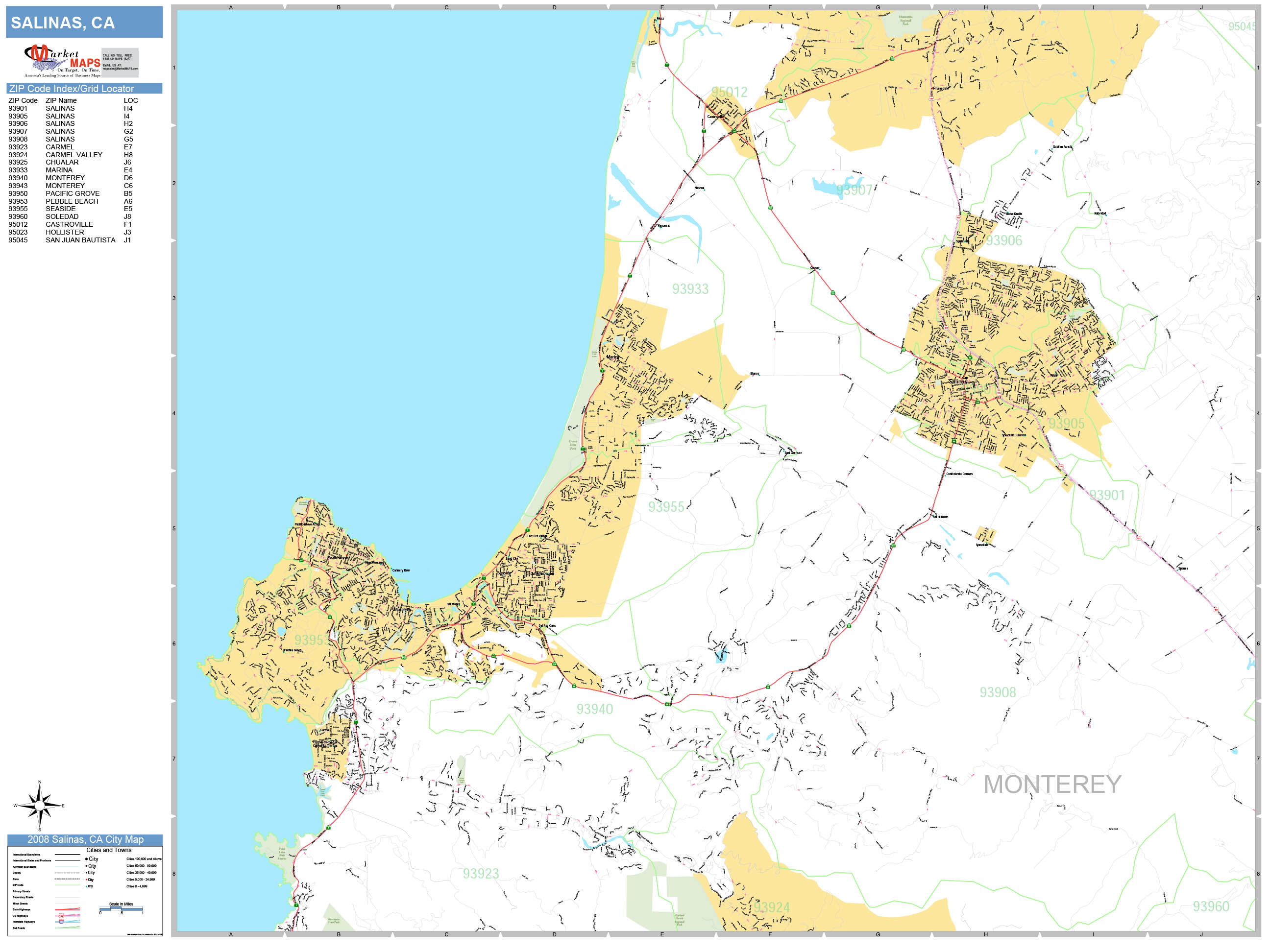Screen dimensions: 1270x952
Task: Click the Scale in Miles bar
Action: (x=121, y=909)
